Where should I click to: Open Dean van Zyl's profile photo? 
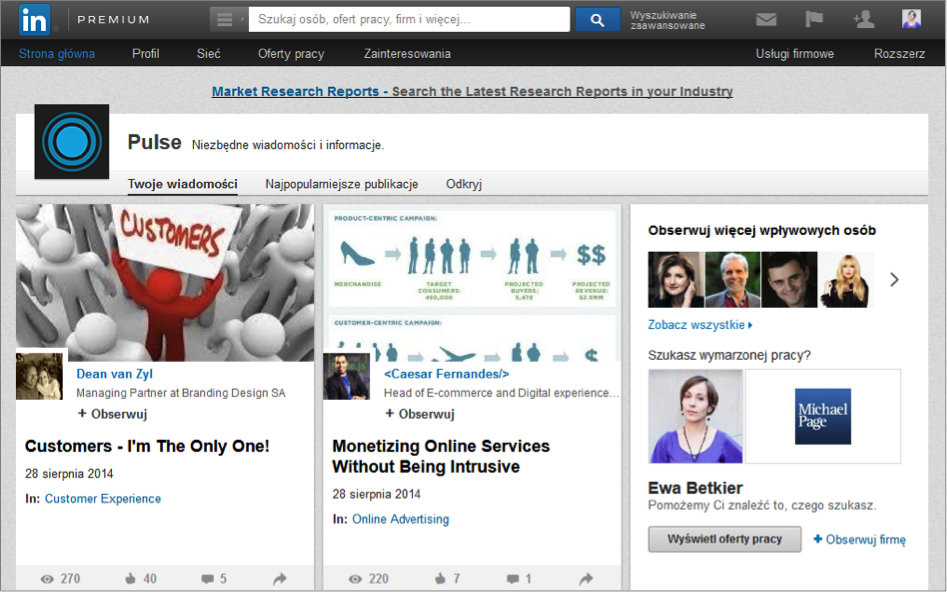(x=39, y=376)
